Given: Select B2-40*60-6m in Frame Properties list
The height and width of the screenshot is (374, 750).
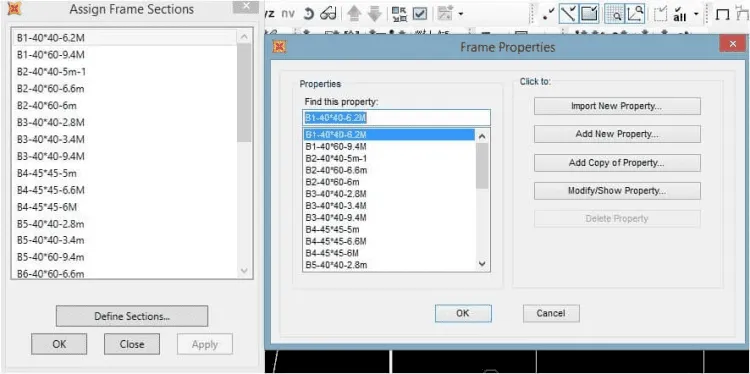Looking at the screenshot, I should [389, 182].
